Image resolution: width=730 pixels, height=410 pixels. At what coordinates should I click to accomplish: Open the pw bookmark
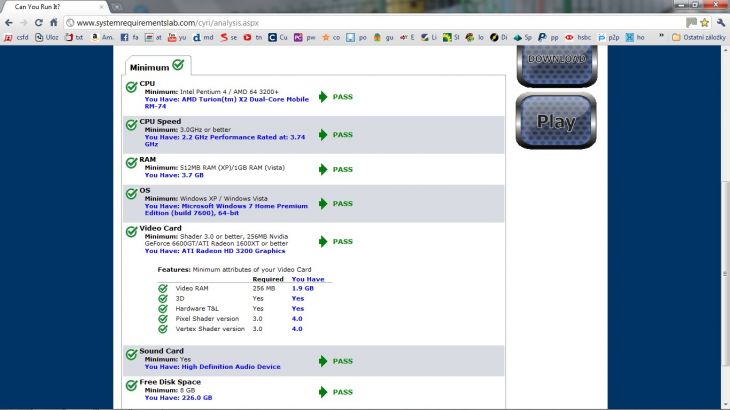[x=304, y=38]
